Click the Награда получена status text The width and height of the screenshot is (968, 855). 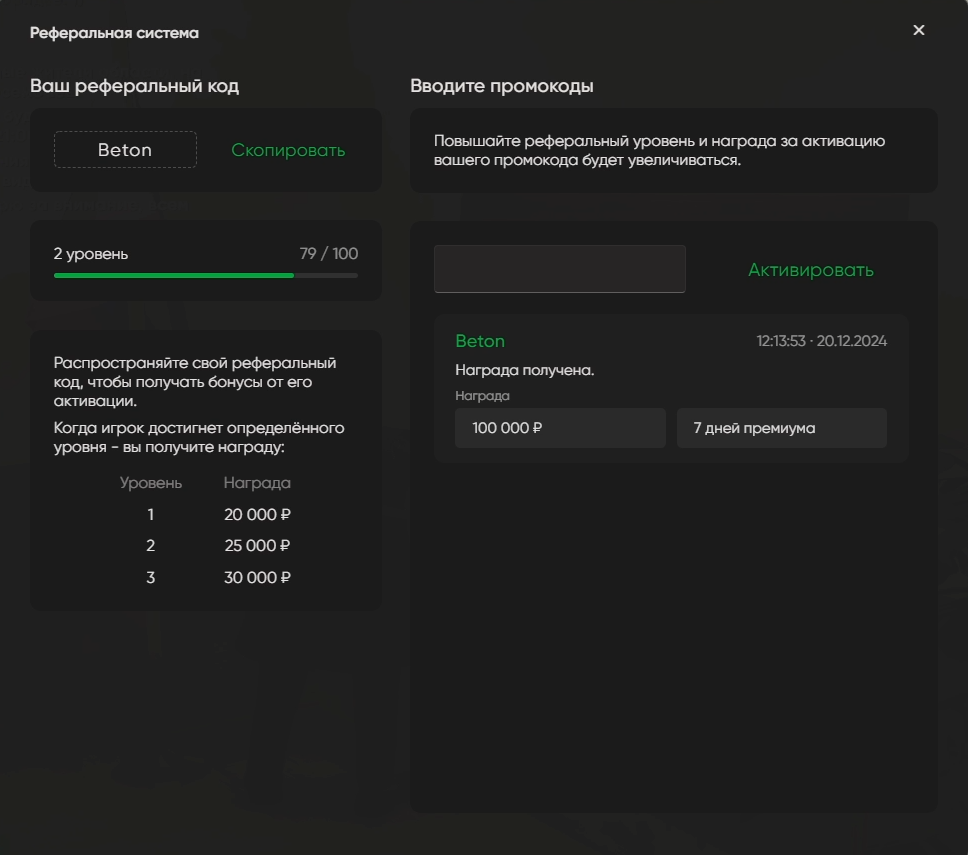coord(524,370)
